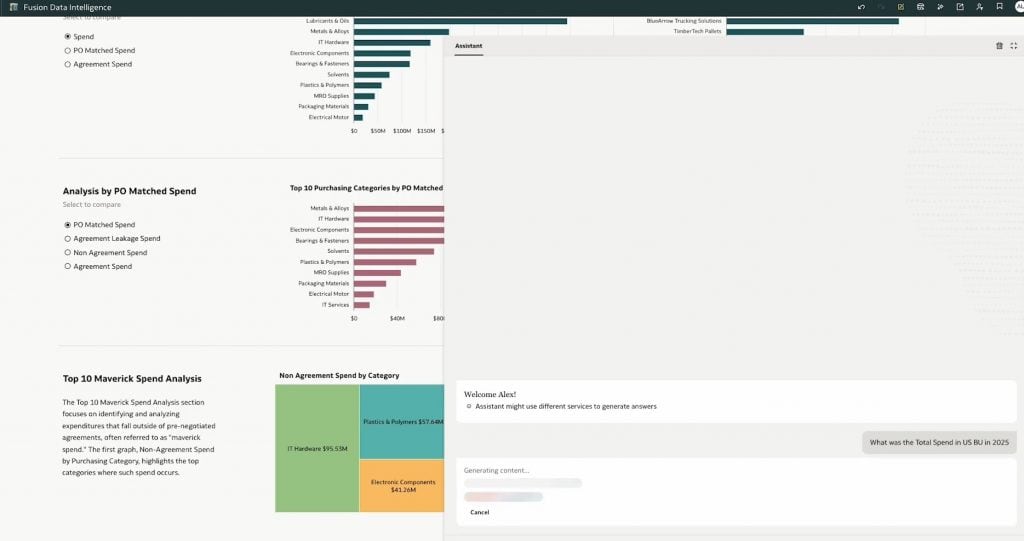Screen dimensions: 1024x541
Task: Click the bookmark icon in top bar
Action: pos(999,7)
